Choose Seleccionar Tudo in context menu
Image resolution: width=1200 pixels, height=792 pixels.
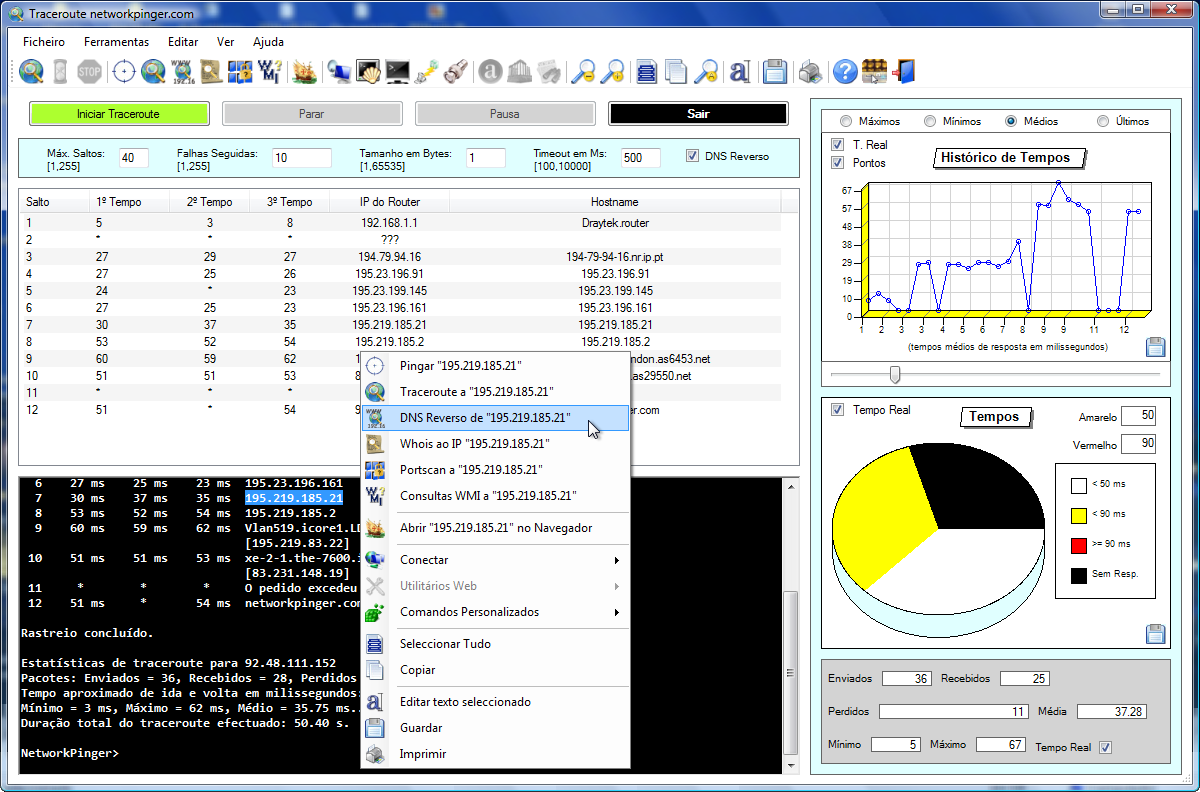pos(495,644)
